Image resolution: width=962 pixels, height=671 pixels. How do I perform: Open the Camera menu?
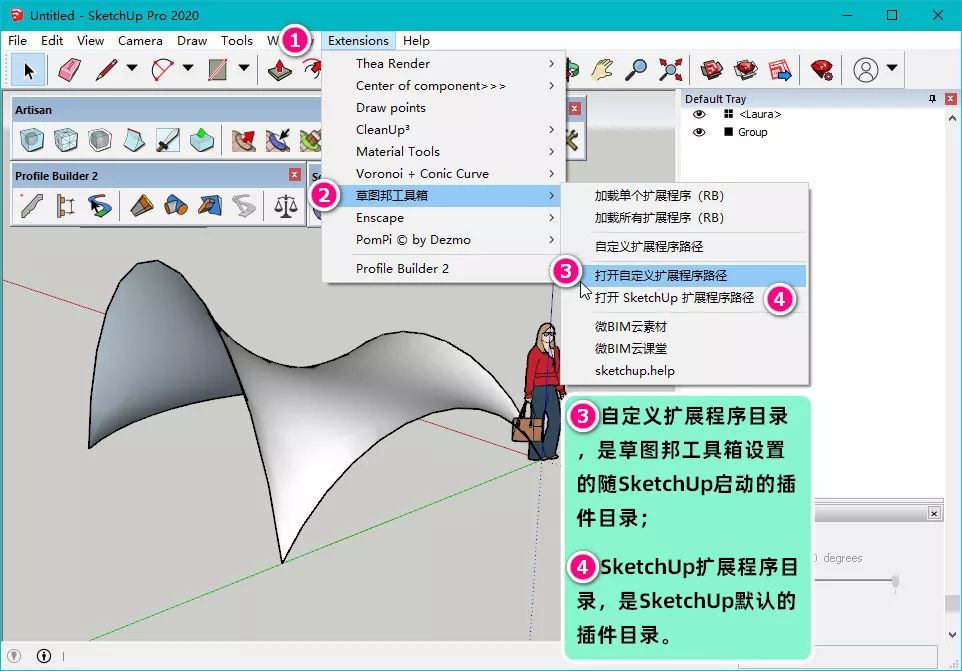point(140,40)
